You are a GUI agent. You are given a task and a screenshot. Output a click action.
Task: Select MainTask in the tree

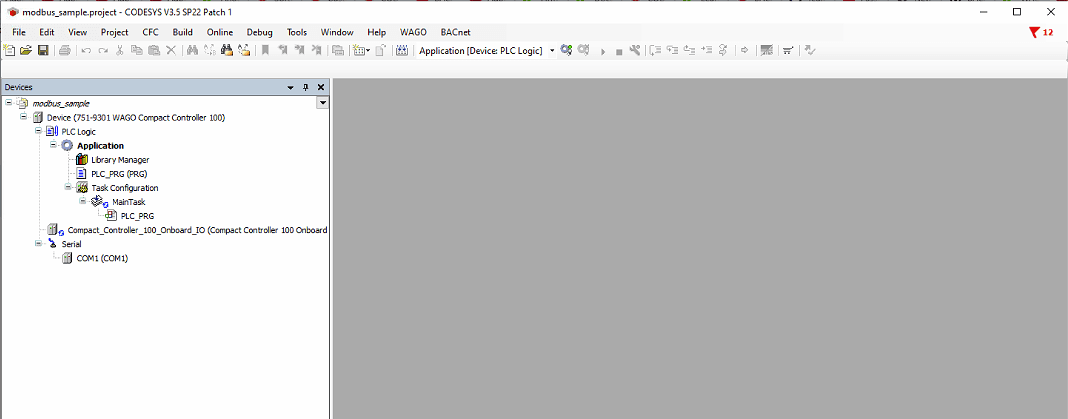pos(129,202)
